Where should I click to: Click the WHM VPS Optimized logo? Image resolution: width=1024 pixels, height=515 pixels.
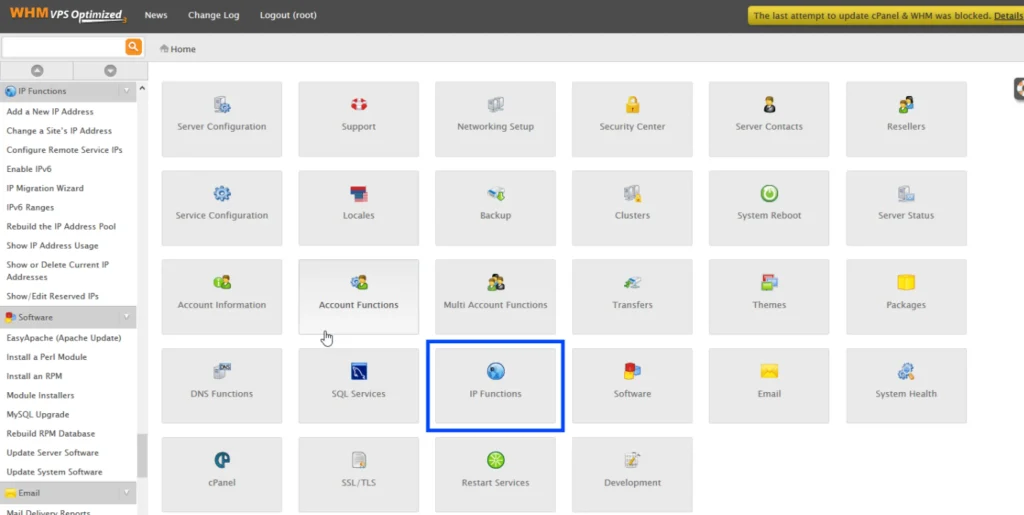(67, 14)
